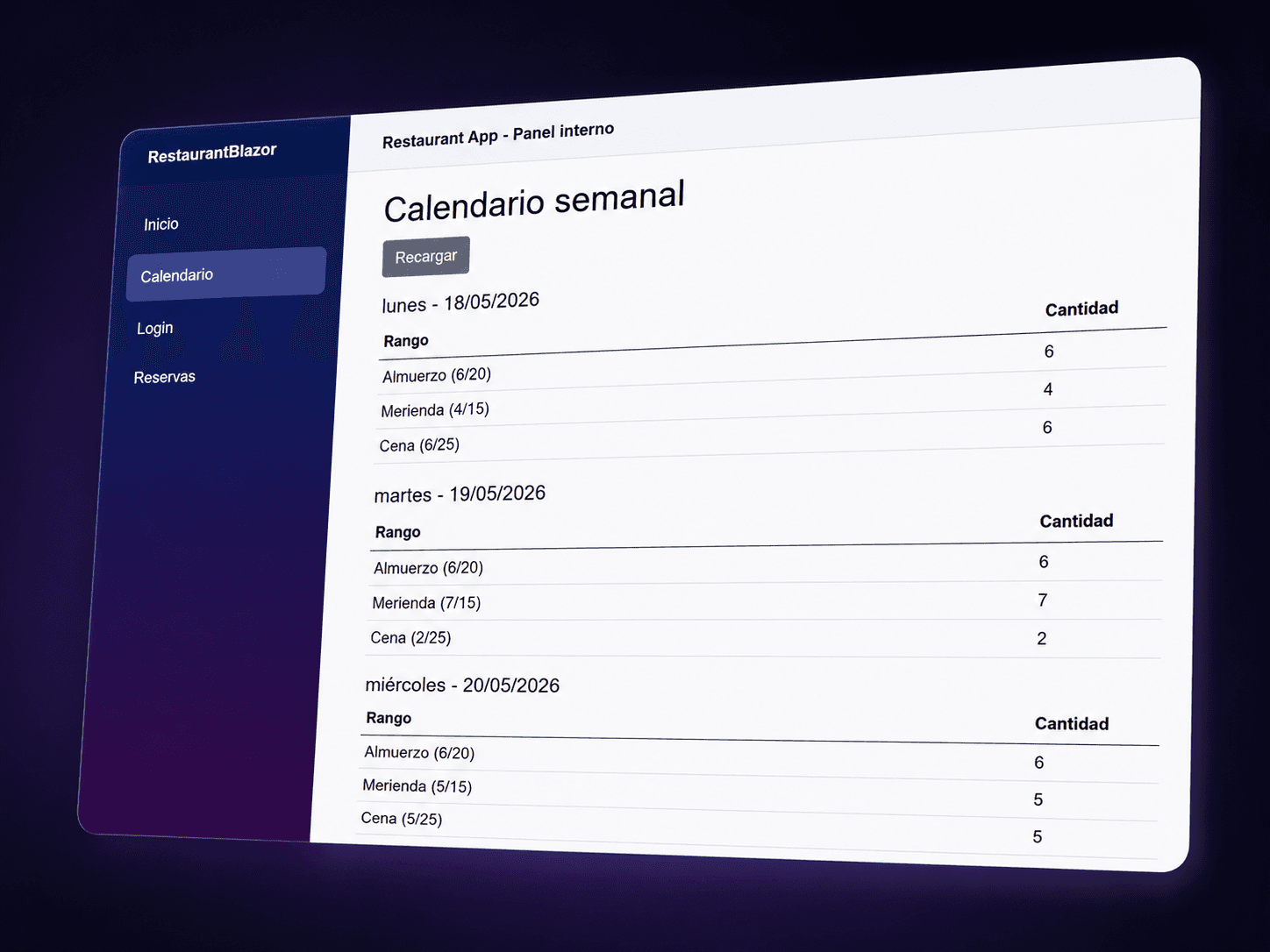Select martes row Almuerzo (6/20)
The height and width of the screenshot is (952, 1270).
767,565
